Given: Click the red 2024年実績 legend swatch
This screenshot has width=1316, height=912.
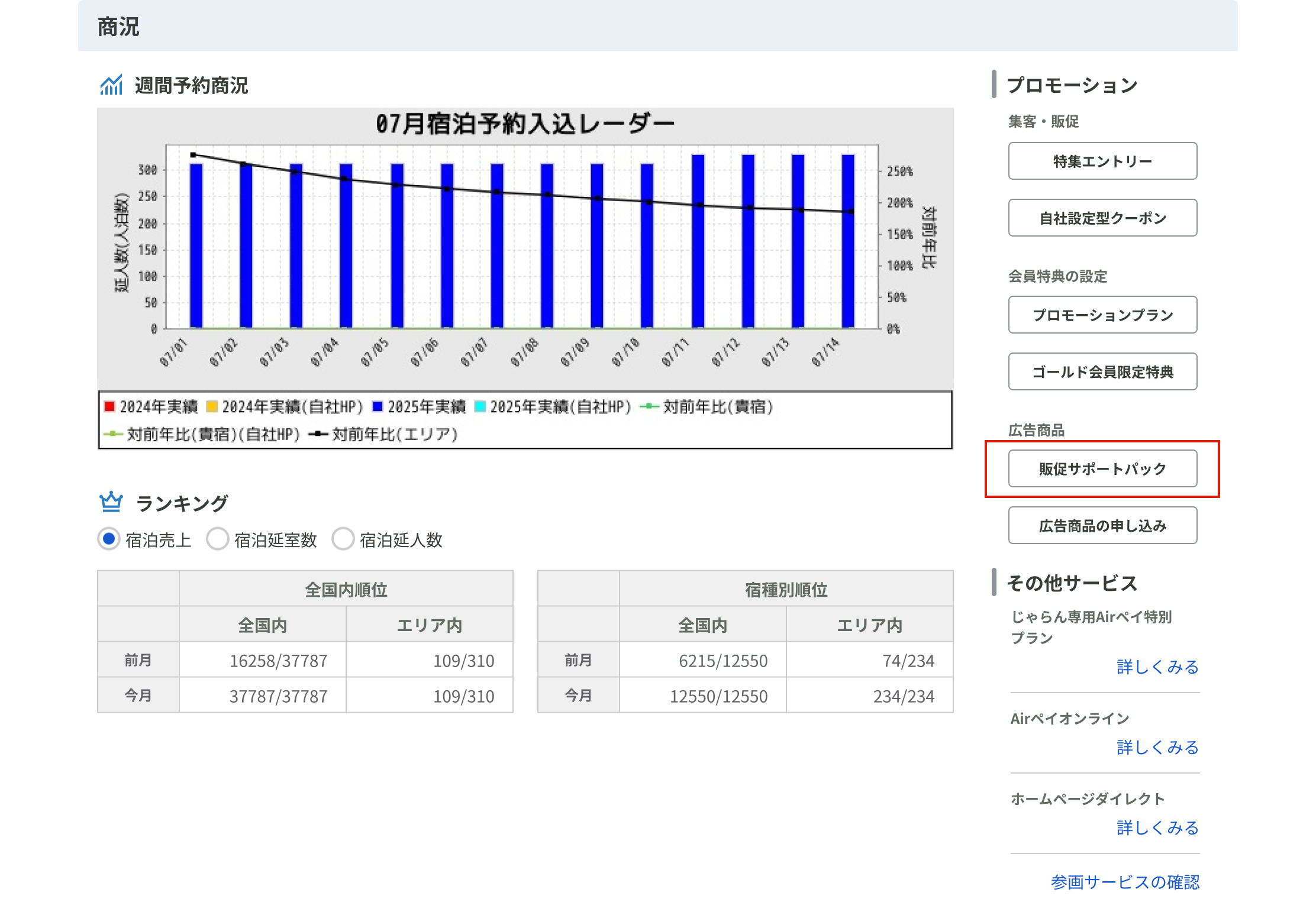Looking at the screenshot, I should 109,407.
